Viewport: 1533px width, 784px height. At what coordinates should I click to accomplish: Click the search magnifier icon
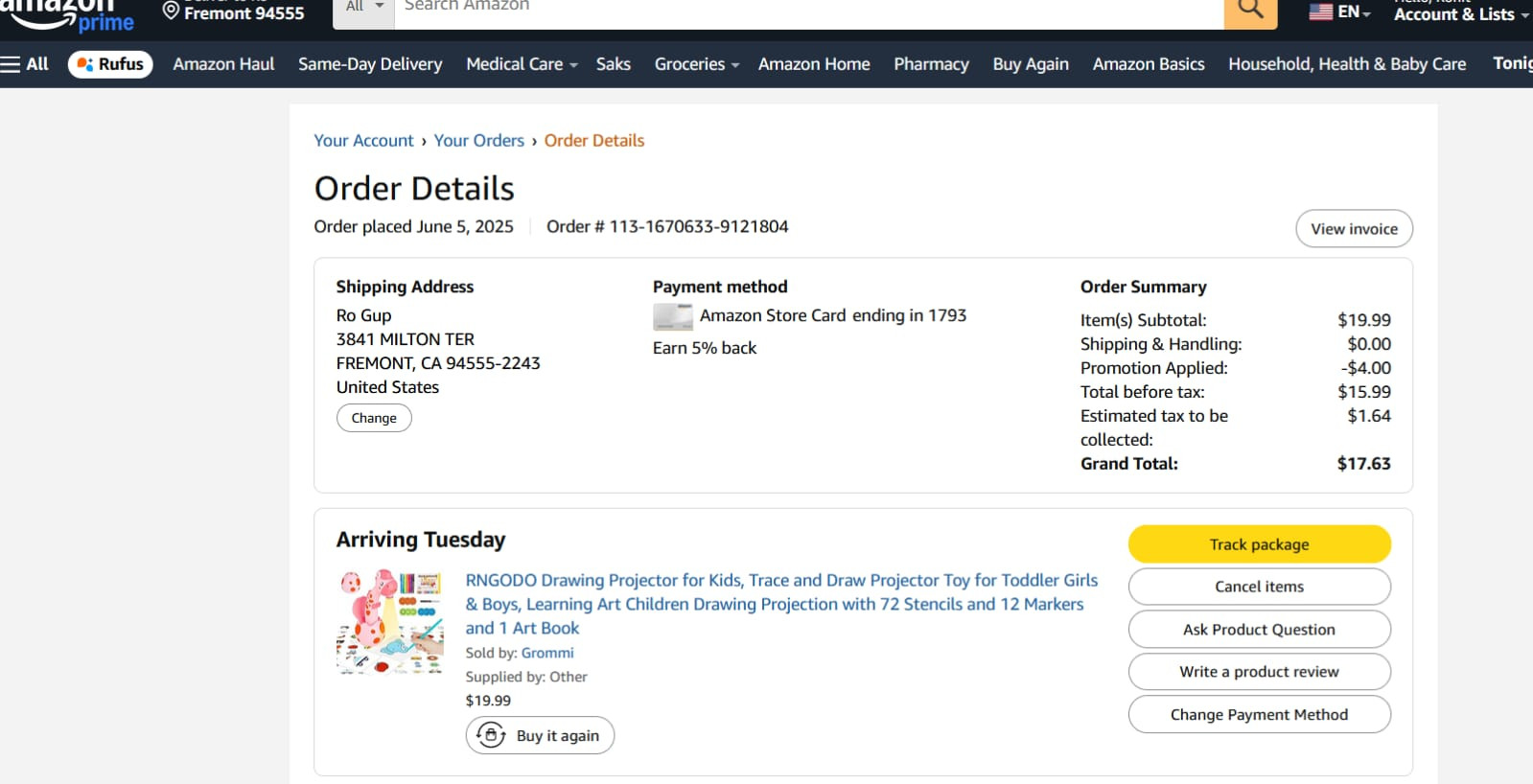click(x=1250, y=11)
